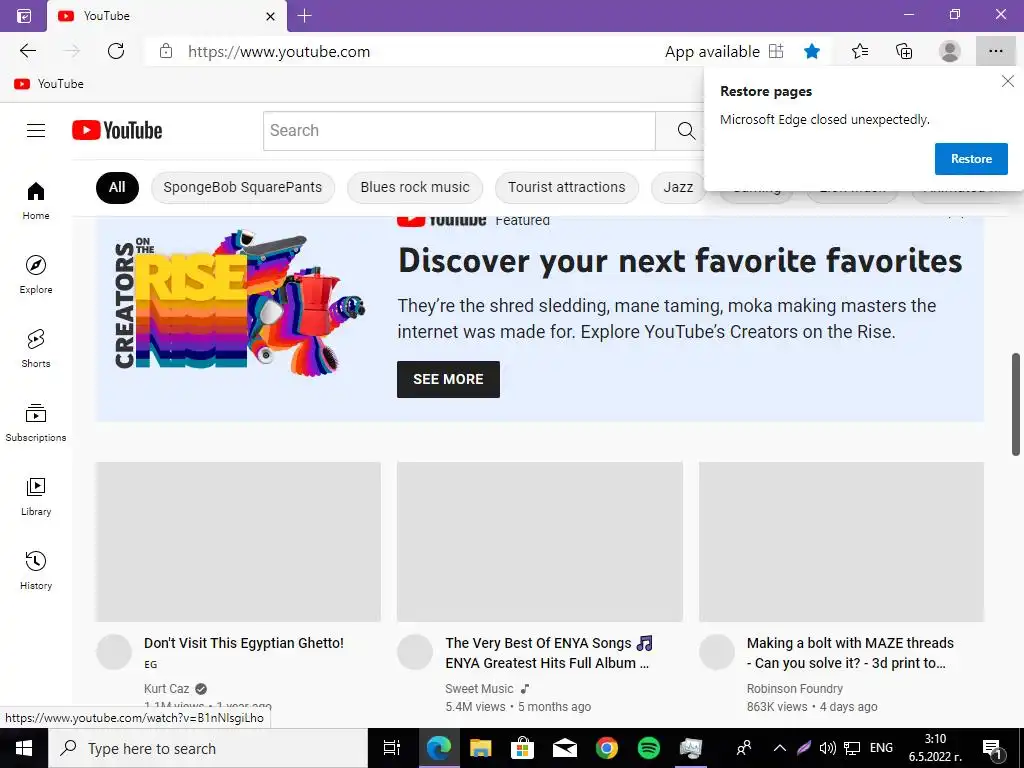Open Task View on the taskbar

(392, 748)
